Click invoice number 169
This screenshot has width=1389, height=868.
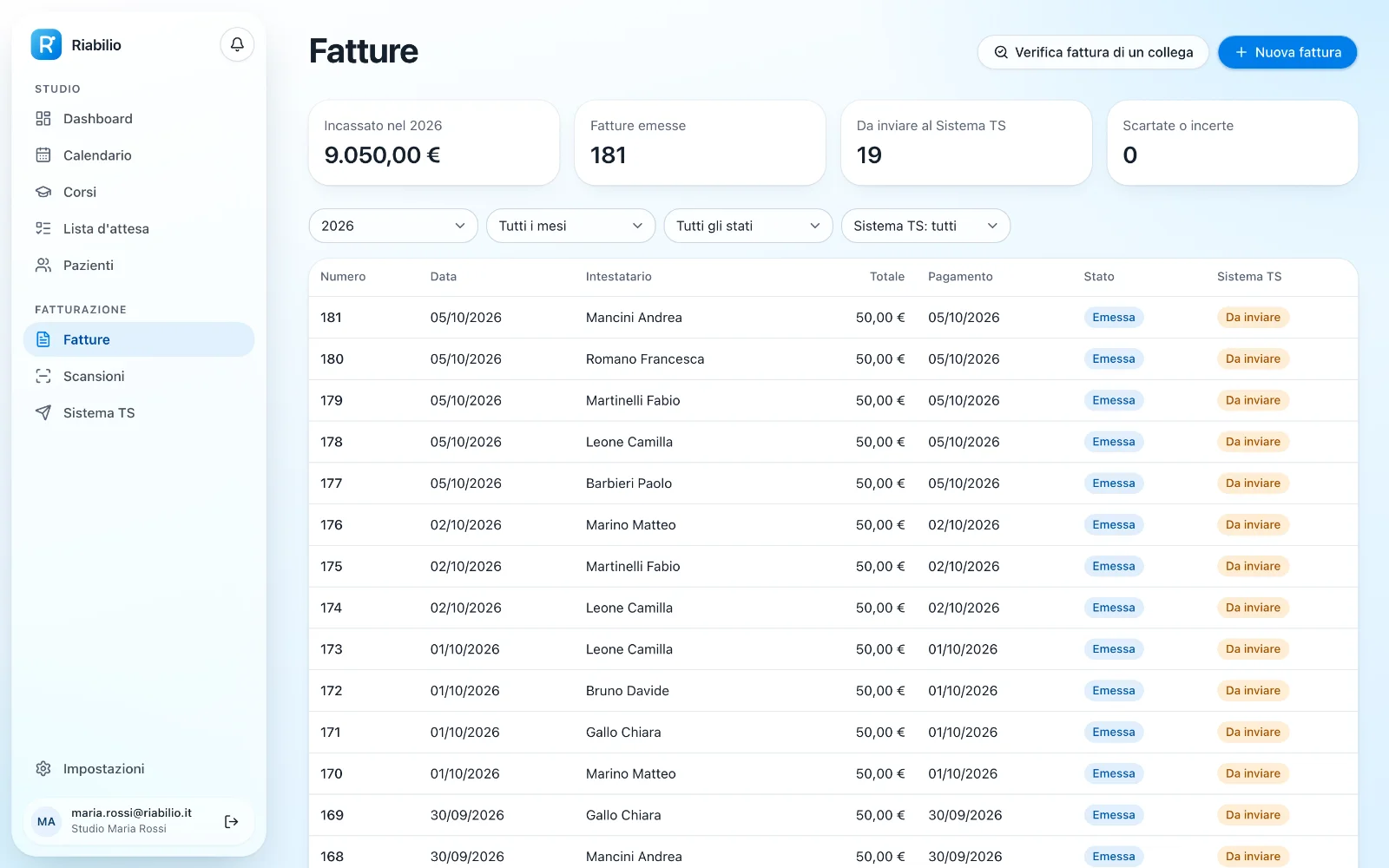point(332,815)
